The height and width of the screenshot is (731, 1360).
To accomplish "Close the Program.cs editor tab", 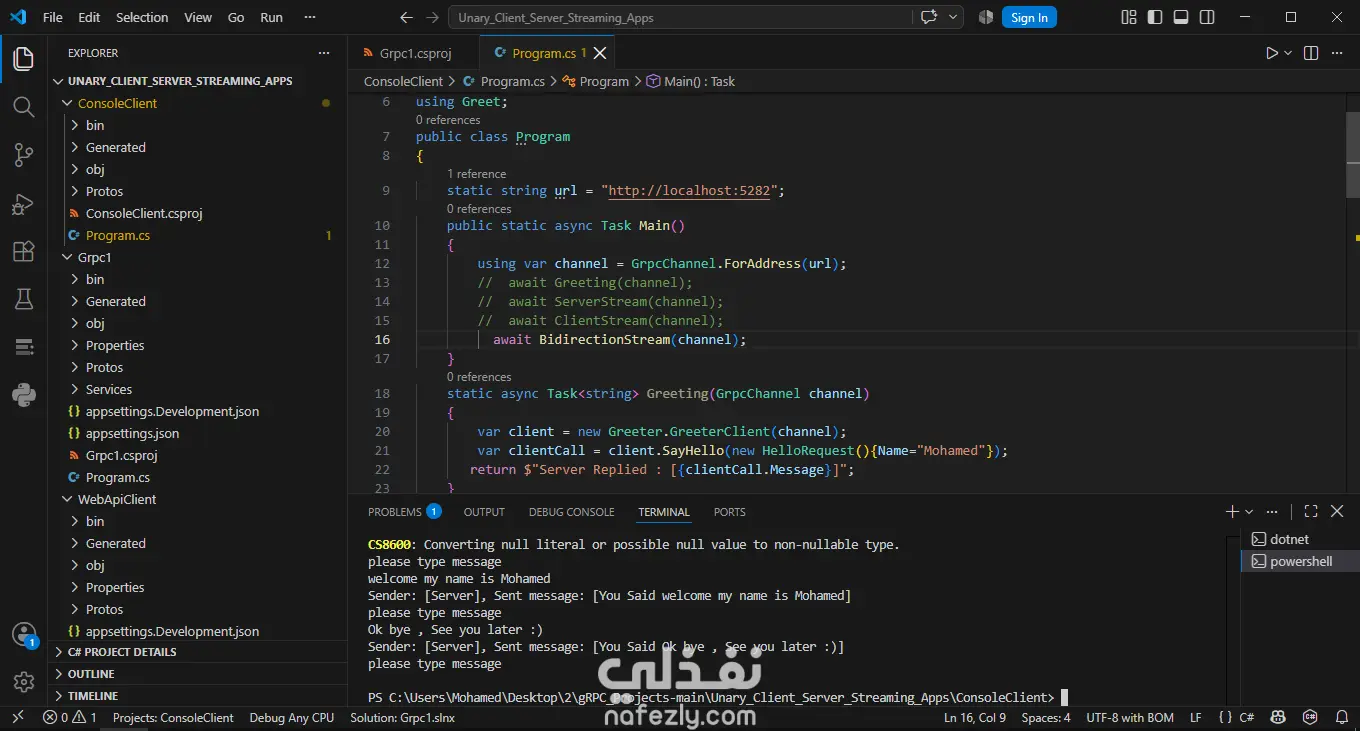I will (600, 53).
